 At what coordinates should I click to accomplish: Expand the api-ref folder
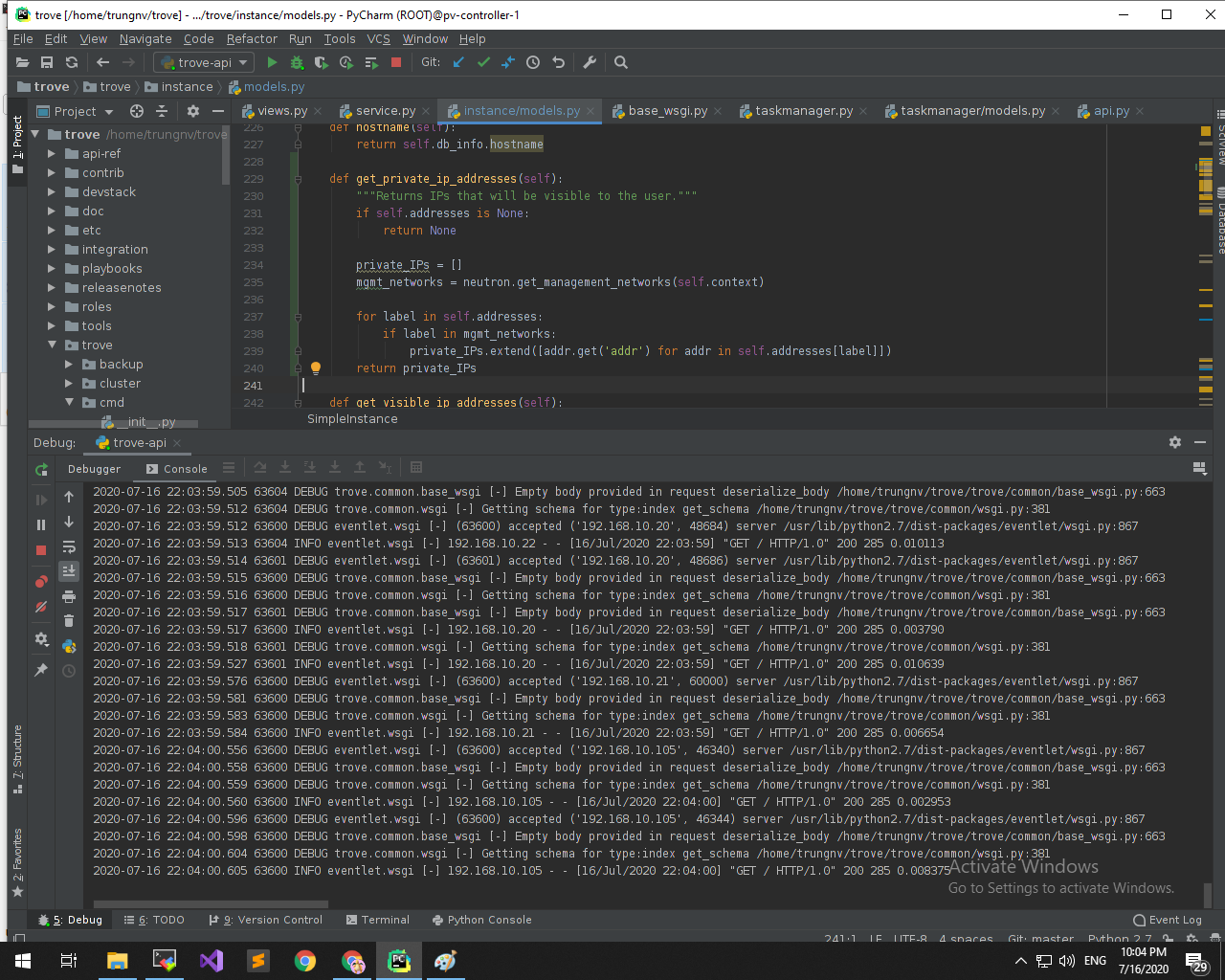[x=52, y=153]
